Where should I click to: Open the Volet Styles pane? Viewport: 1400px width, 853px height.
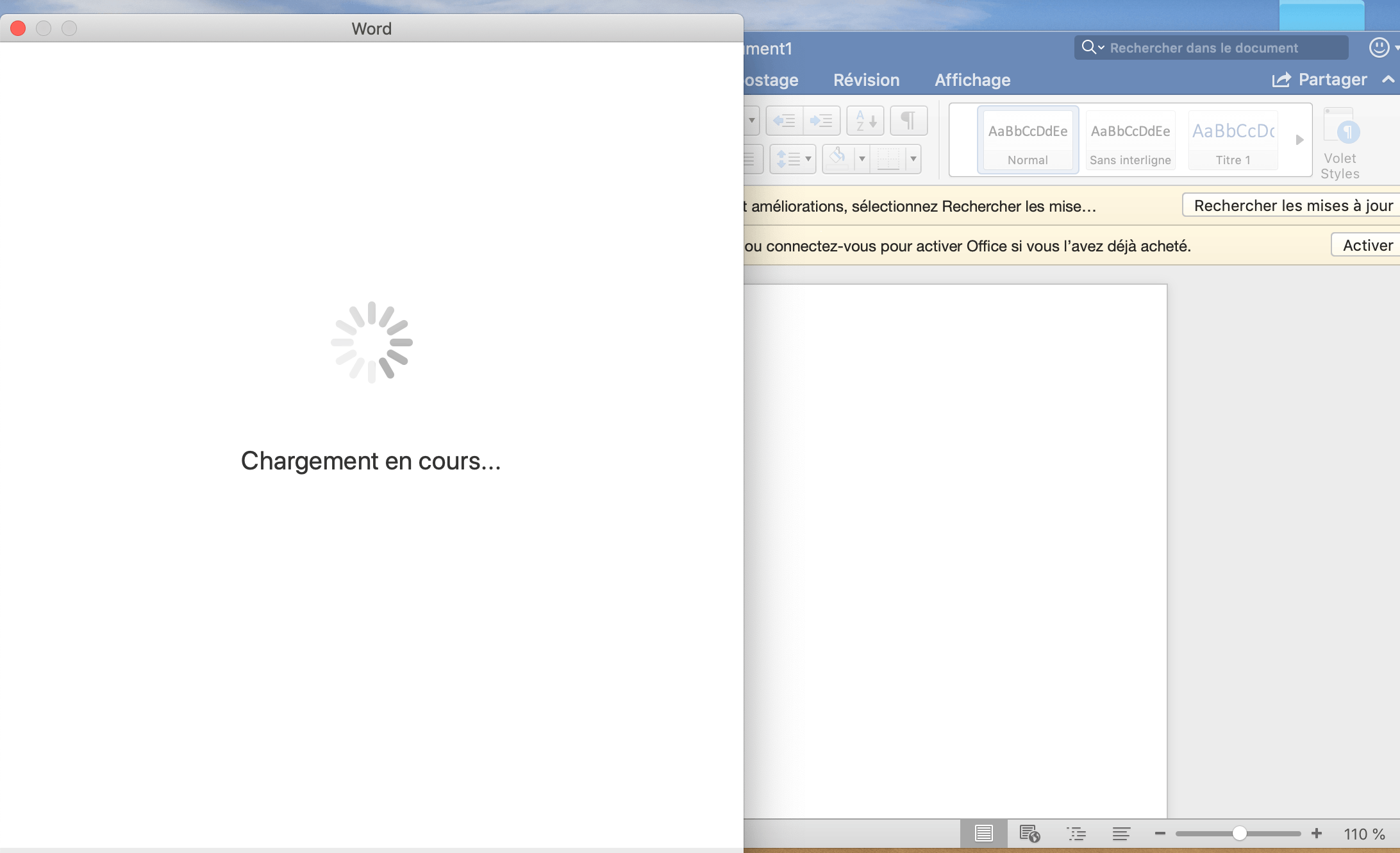[1340, 144]
